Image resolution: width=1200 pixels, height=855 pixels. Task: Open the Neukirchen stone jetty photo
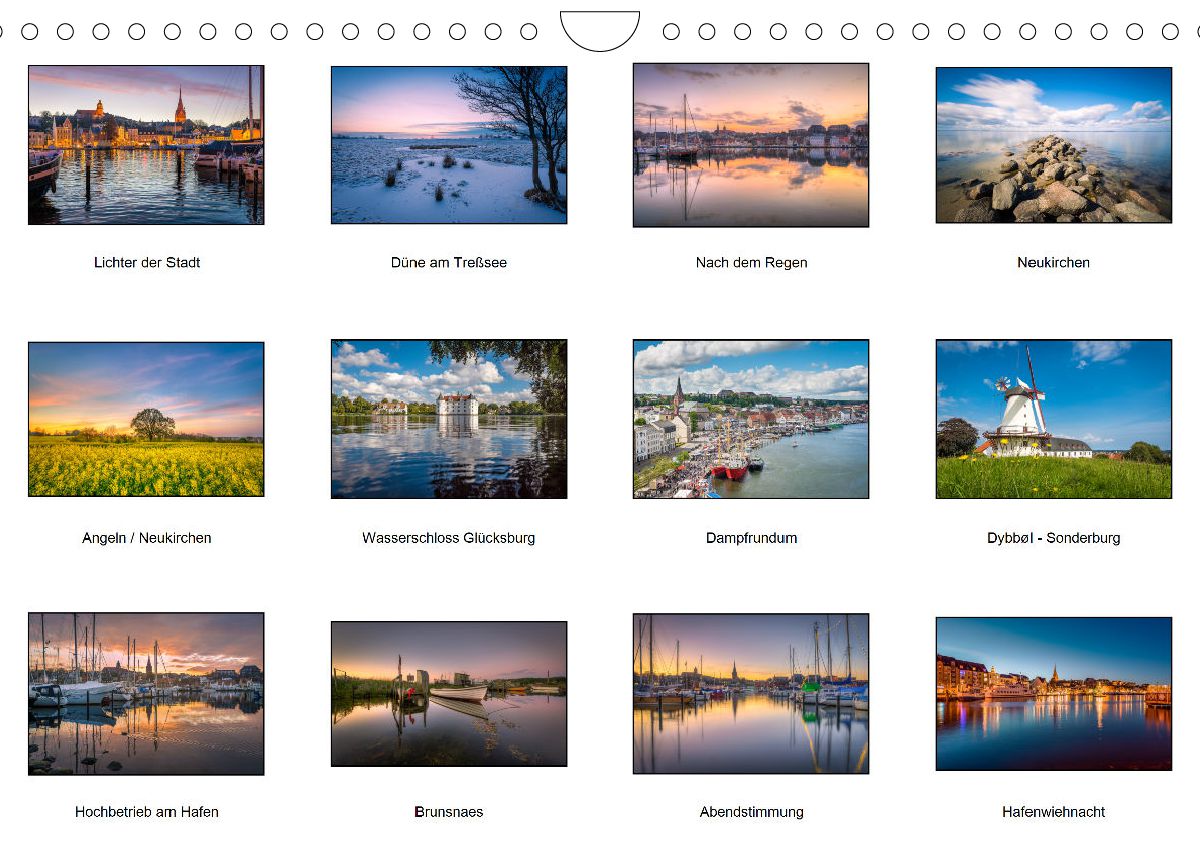1054,145
